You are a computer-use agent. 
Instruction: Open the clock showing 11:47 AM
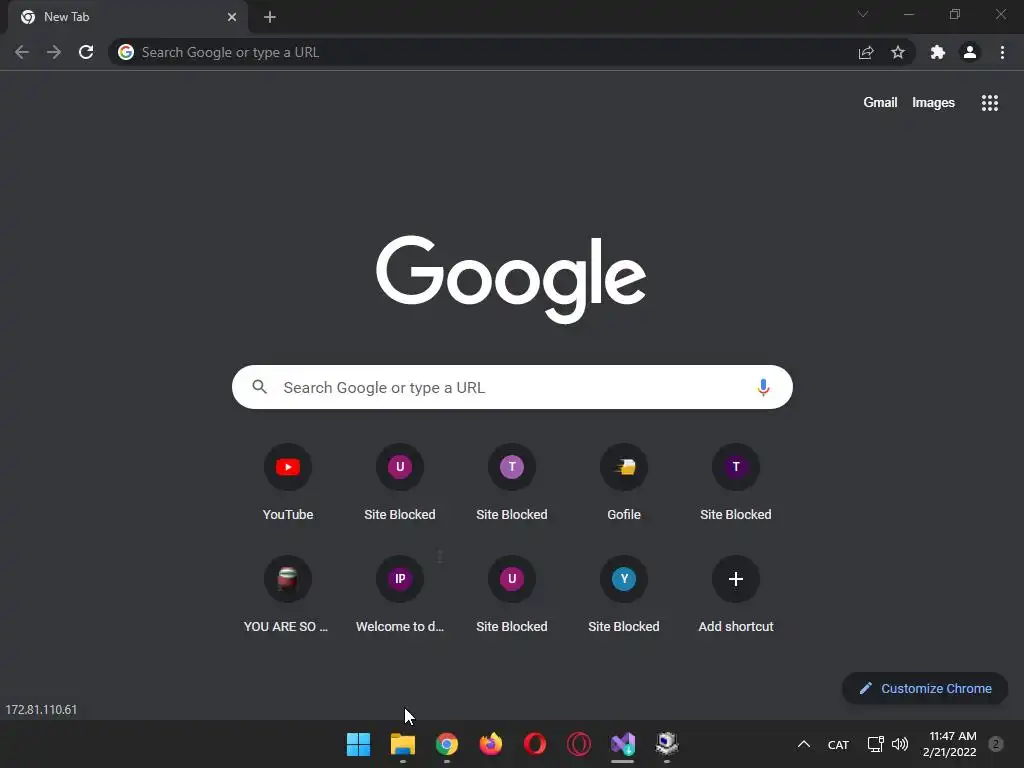click(950, 744)
